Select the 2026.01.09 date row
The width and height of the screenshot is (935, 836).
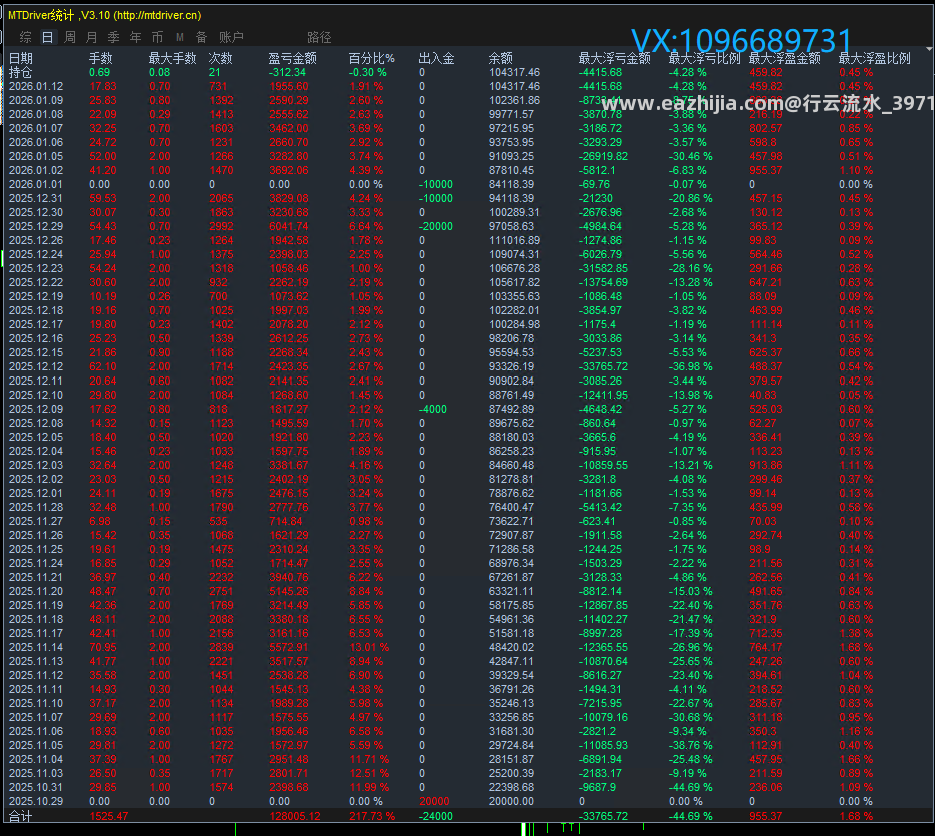coord(36,100)
